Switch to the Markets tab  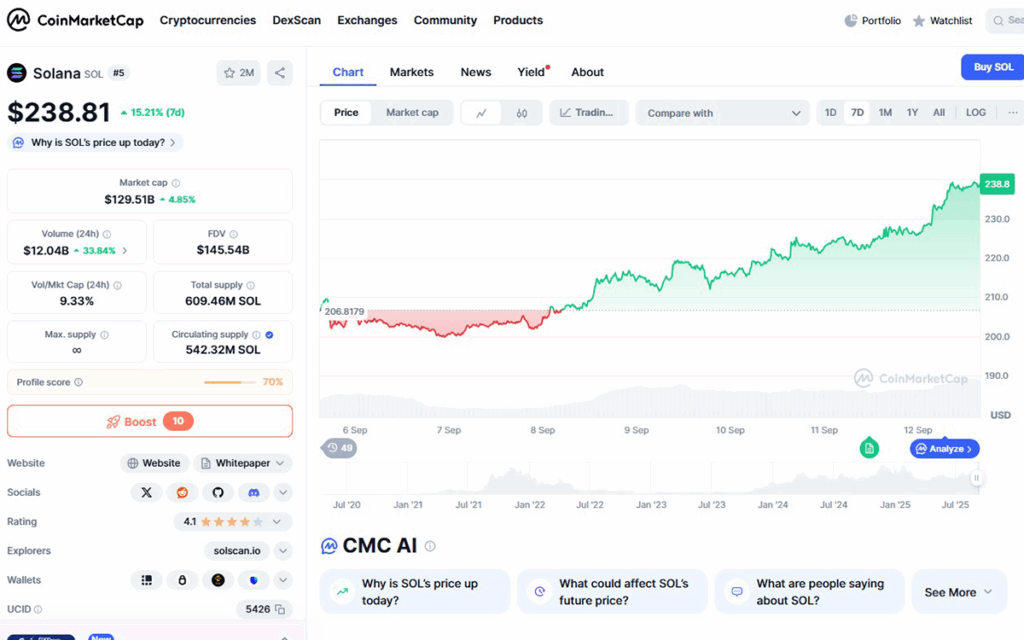click(x=411, y=72)
